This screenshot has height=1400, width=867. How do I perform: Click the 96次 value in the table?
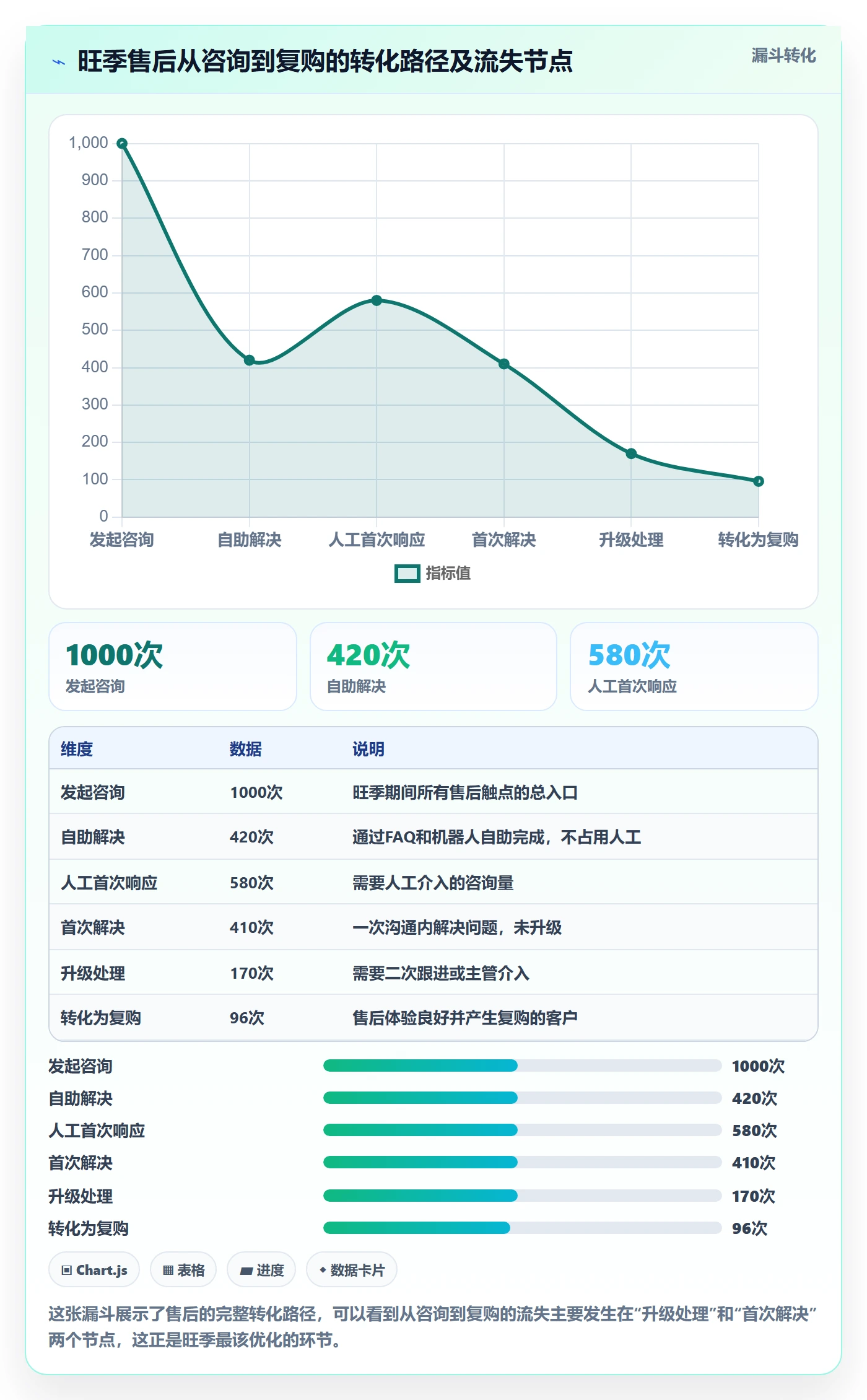(247, 1018)
